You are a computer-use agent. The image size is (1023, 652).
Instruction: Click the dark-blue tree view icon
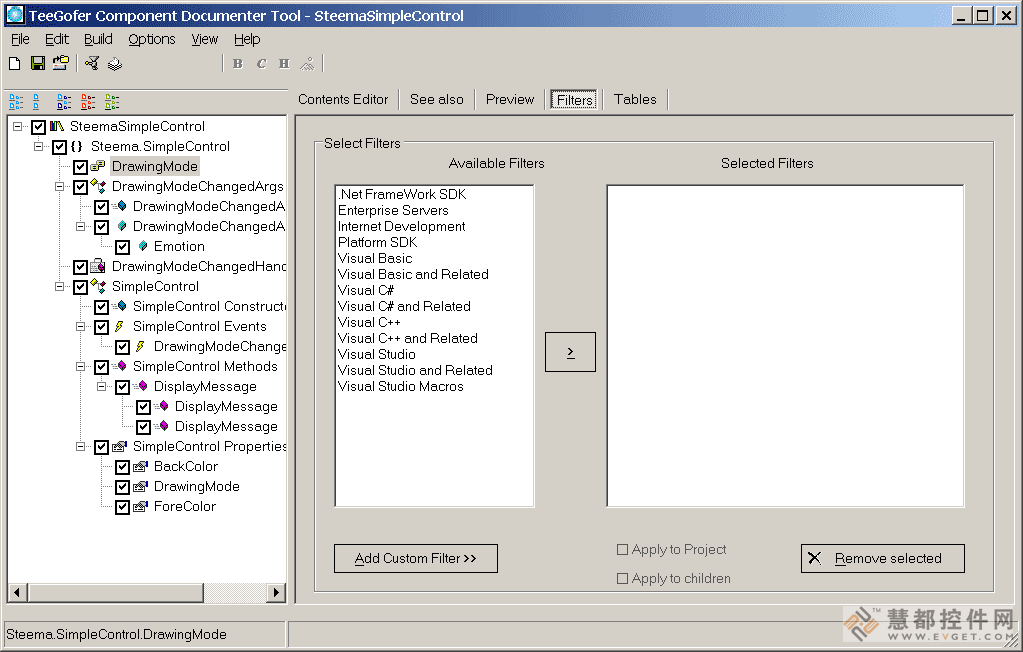click(64, 102)
